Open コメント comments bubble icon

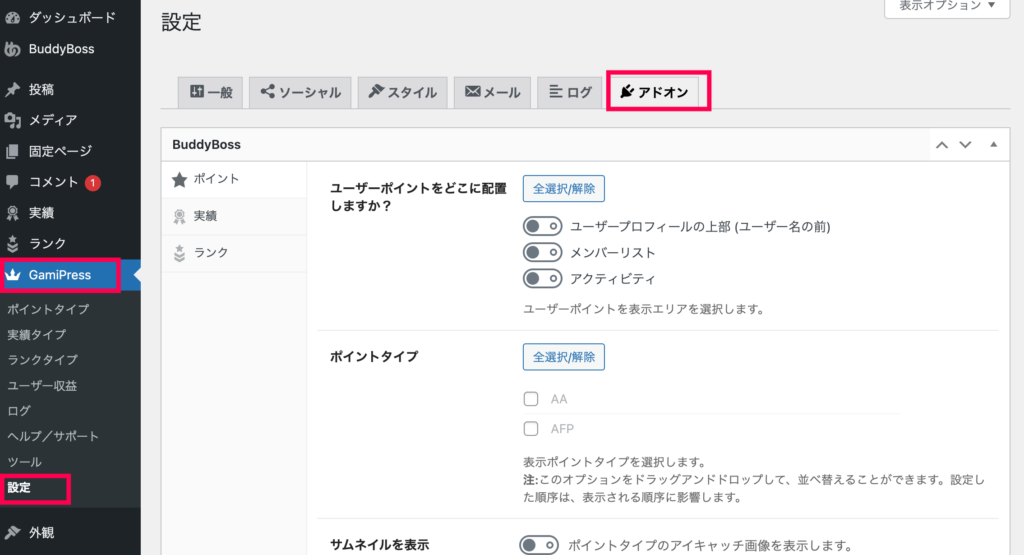(x=12, y=182)
